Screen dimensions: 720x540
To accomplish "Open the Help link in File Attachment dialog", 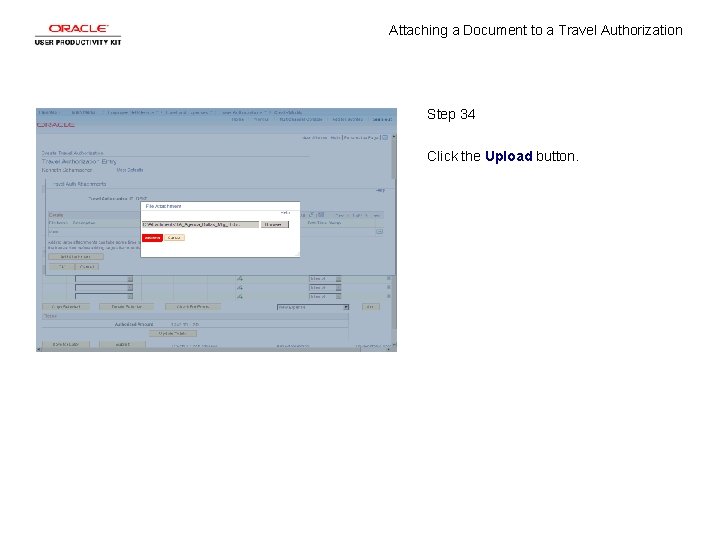I will (285, 213).
